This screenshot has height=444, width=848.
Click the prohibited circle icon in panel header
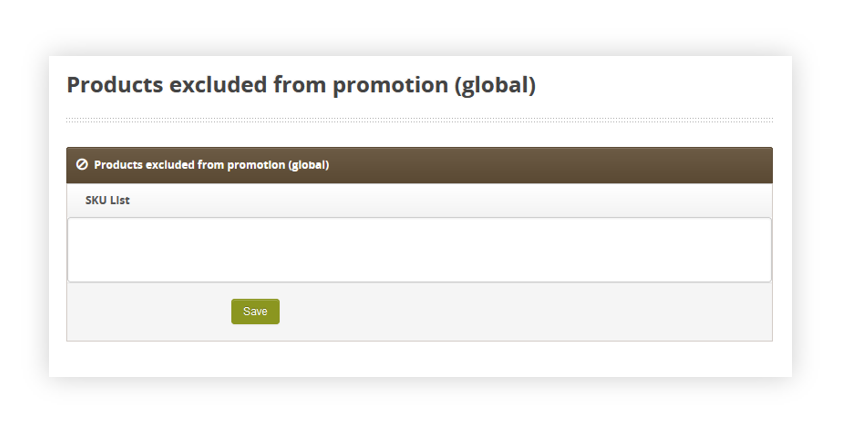pyautogui.click(x=82, y=164)
